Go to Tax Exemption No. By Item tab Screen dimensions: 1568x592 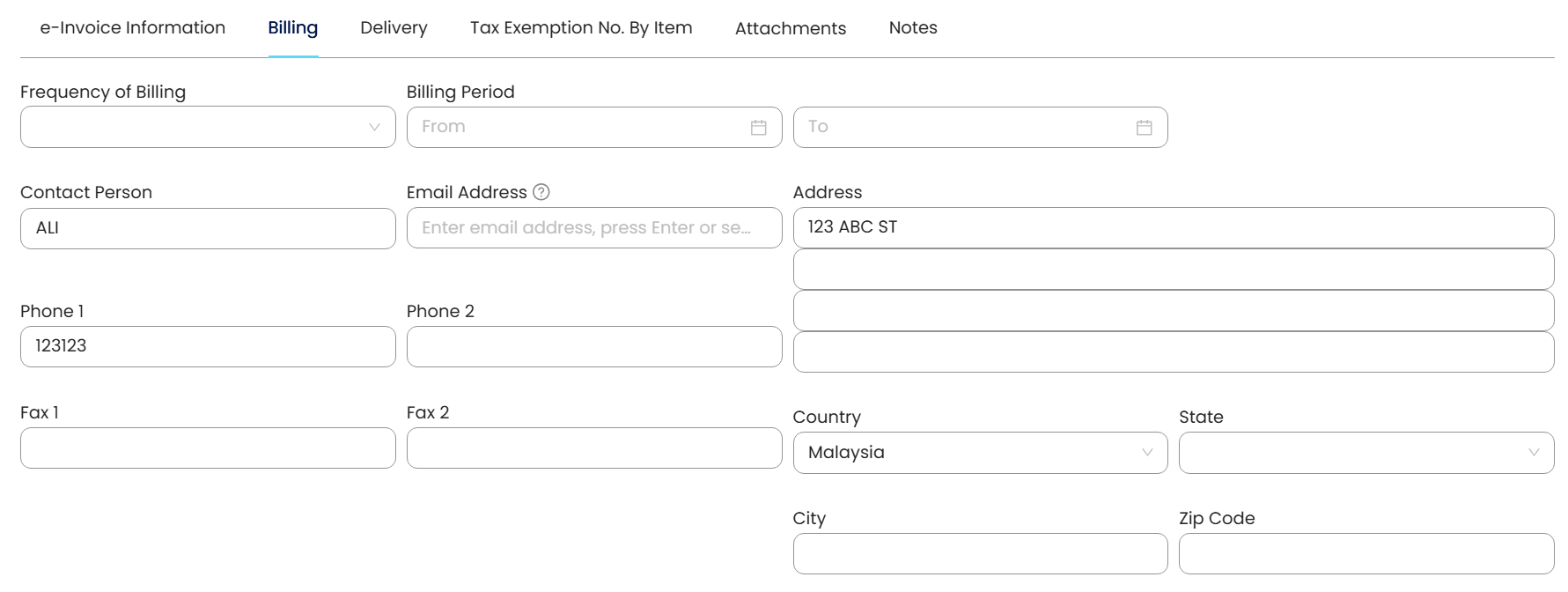click(581, 28)
